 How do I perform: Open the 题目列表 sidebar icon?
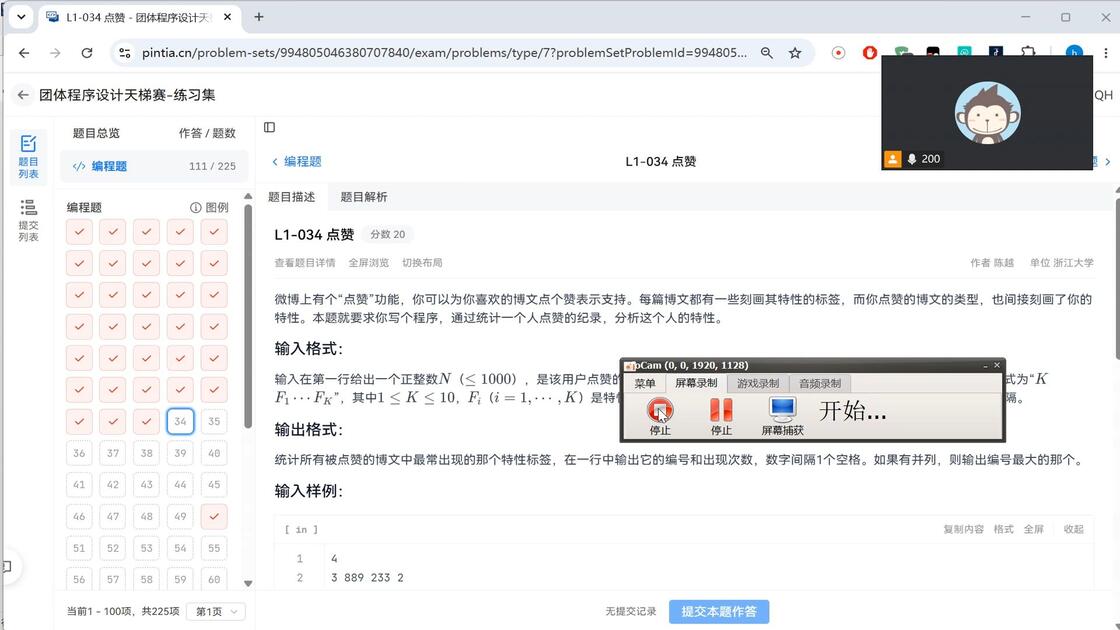[x=29, y=156]
